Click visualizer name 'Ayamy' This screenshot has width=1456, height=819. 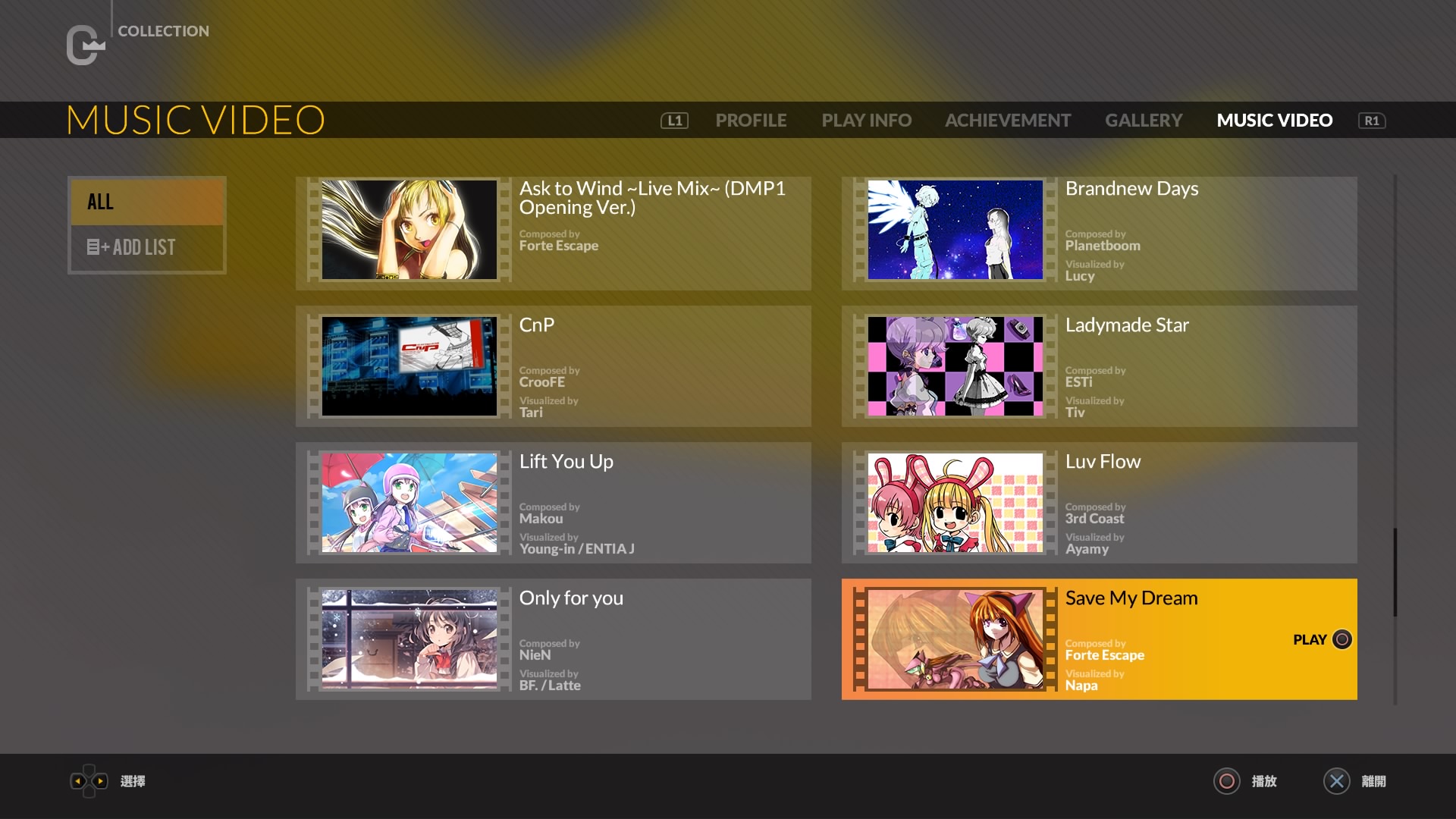(x=1087, y=549)
